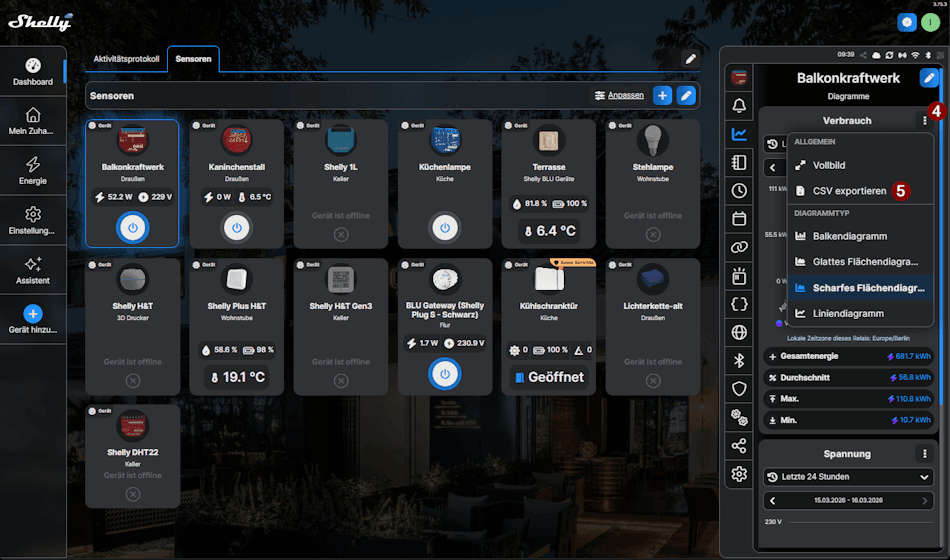This screenshot has width=950, height=560.
Task: Toggle power of Küchenlampe card
Action: click(x=445, y=228)
